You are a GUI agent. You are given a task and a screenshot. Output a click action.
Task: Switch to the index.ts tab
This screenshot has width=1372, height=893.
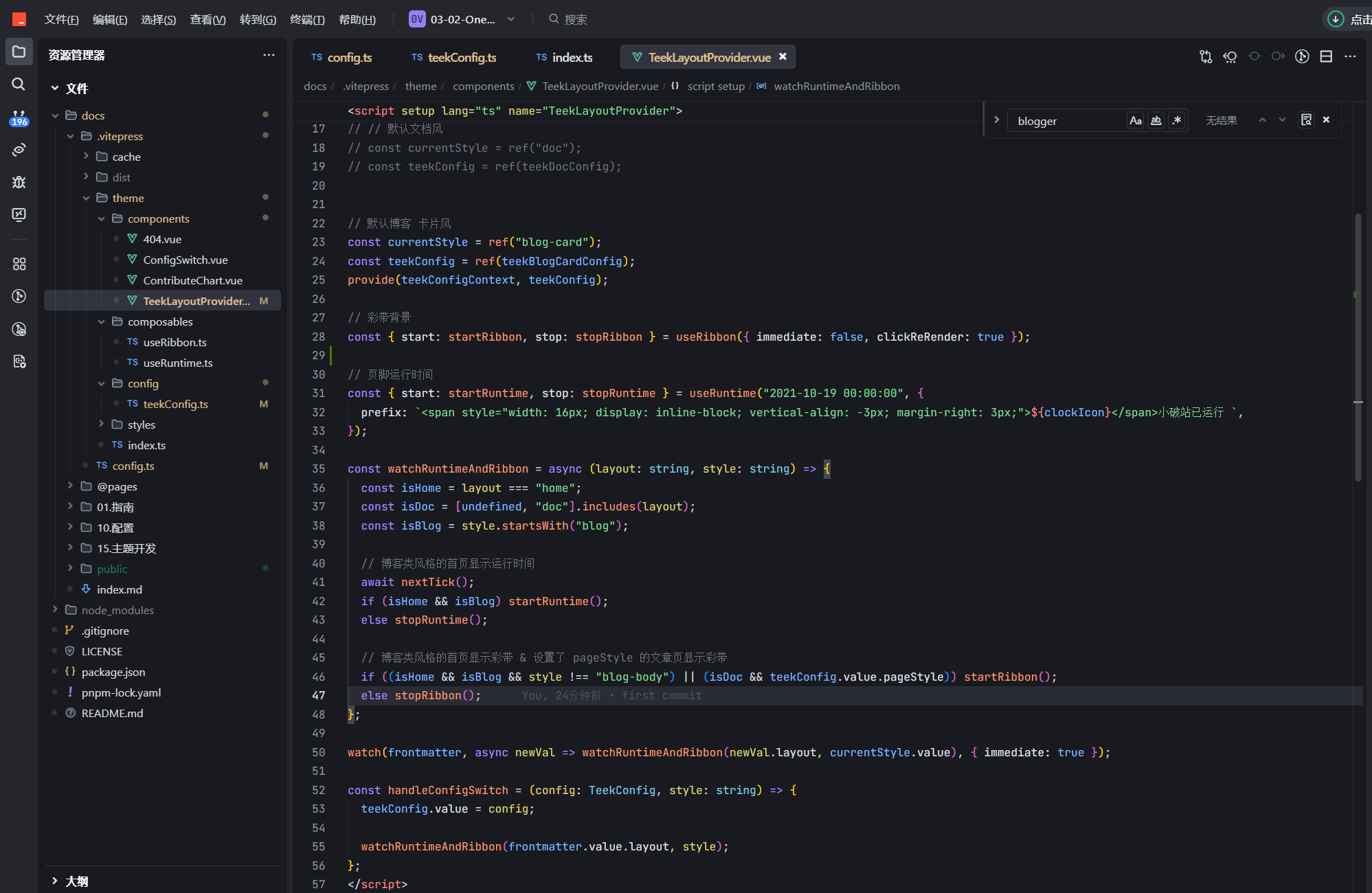(x=564, y=58)
